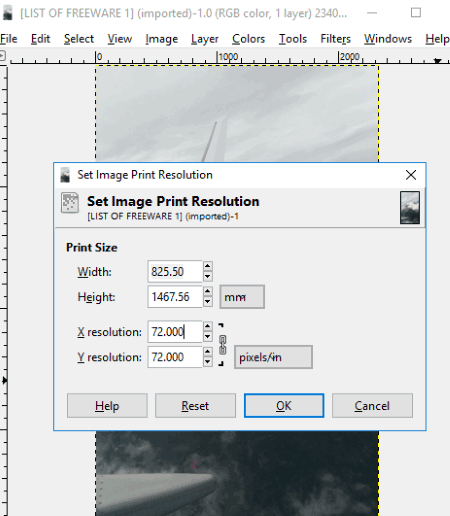Decrease Y resolution with down arrow
This screenshot has height=516, width=450.
point(208,362)
